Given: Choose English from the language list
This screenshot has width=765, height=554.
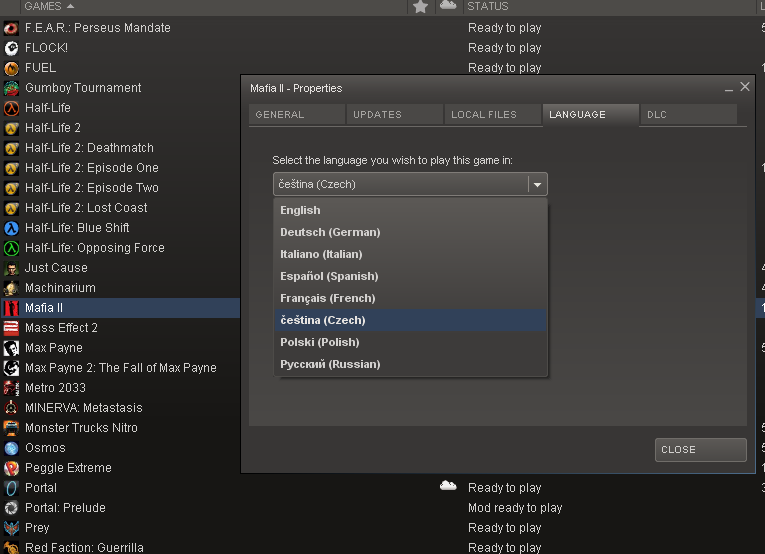Looking at the screenshot, I should pyautogui.click(x=300, y=210).
